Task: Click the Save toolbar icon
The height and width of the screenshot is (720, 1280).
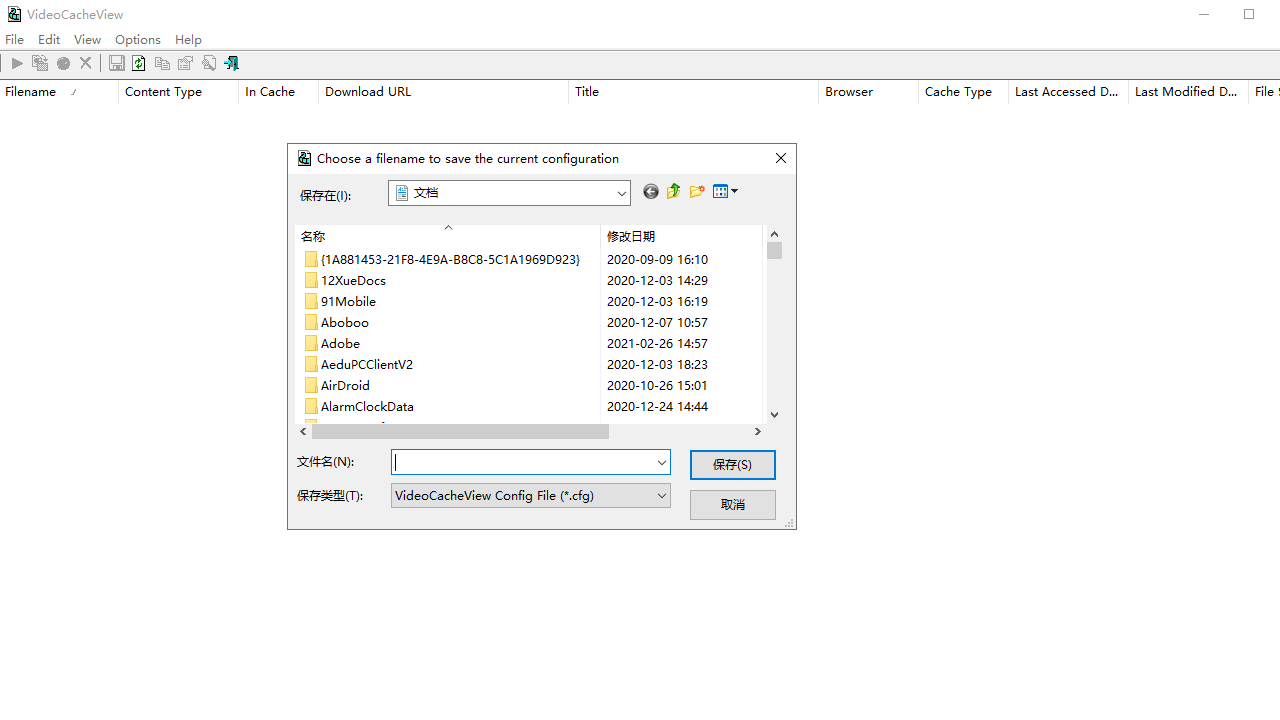Action: [116, 63]
